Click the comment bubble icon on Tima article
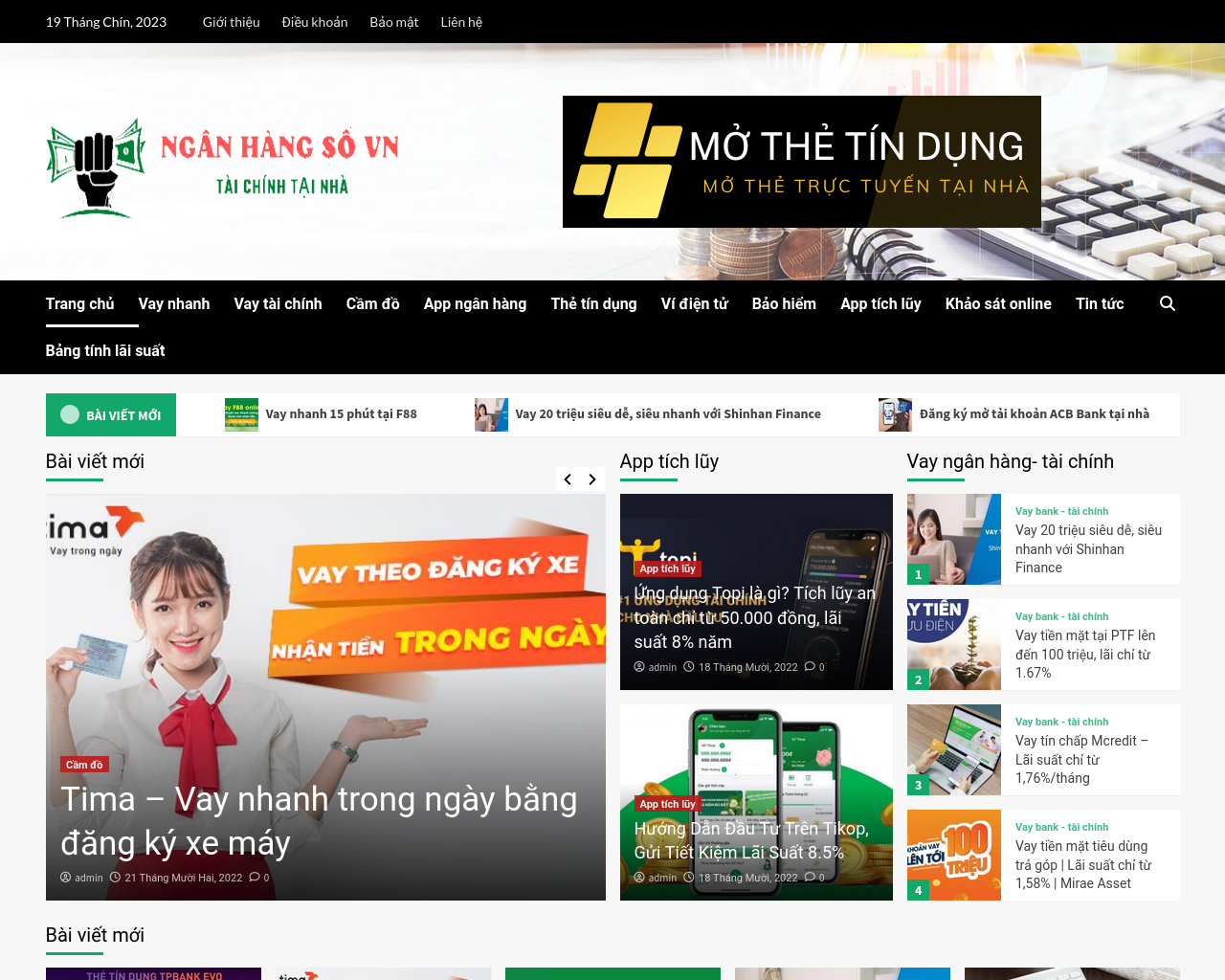 pos(255,877)
